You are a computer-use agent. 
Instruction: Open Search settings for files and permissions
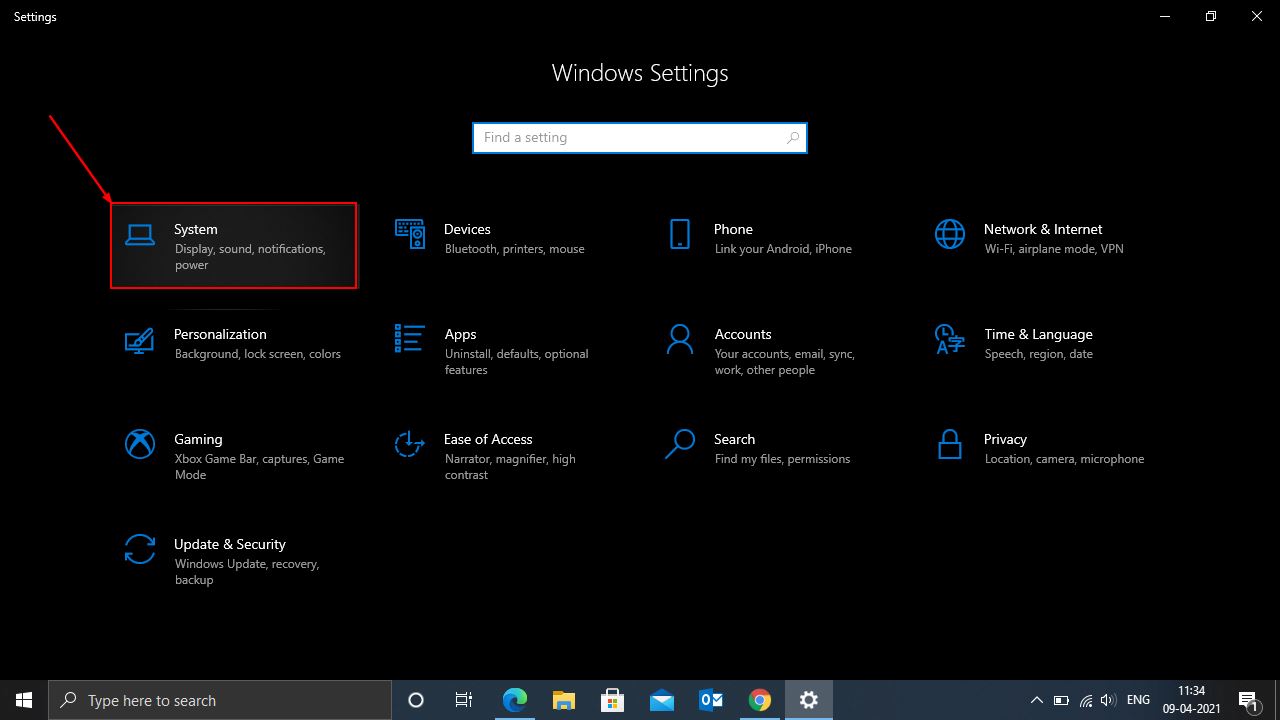point(762,448)
